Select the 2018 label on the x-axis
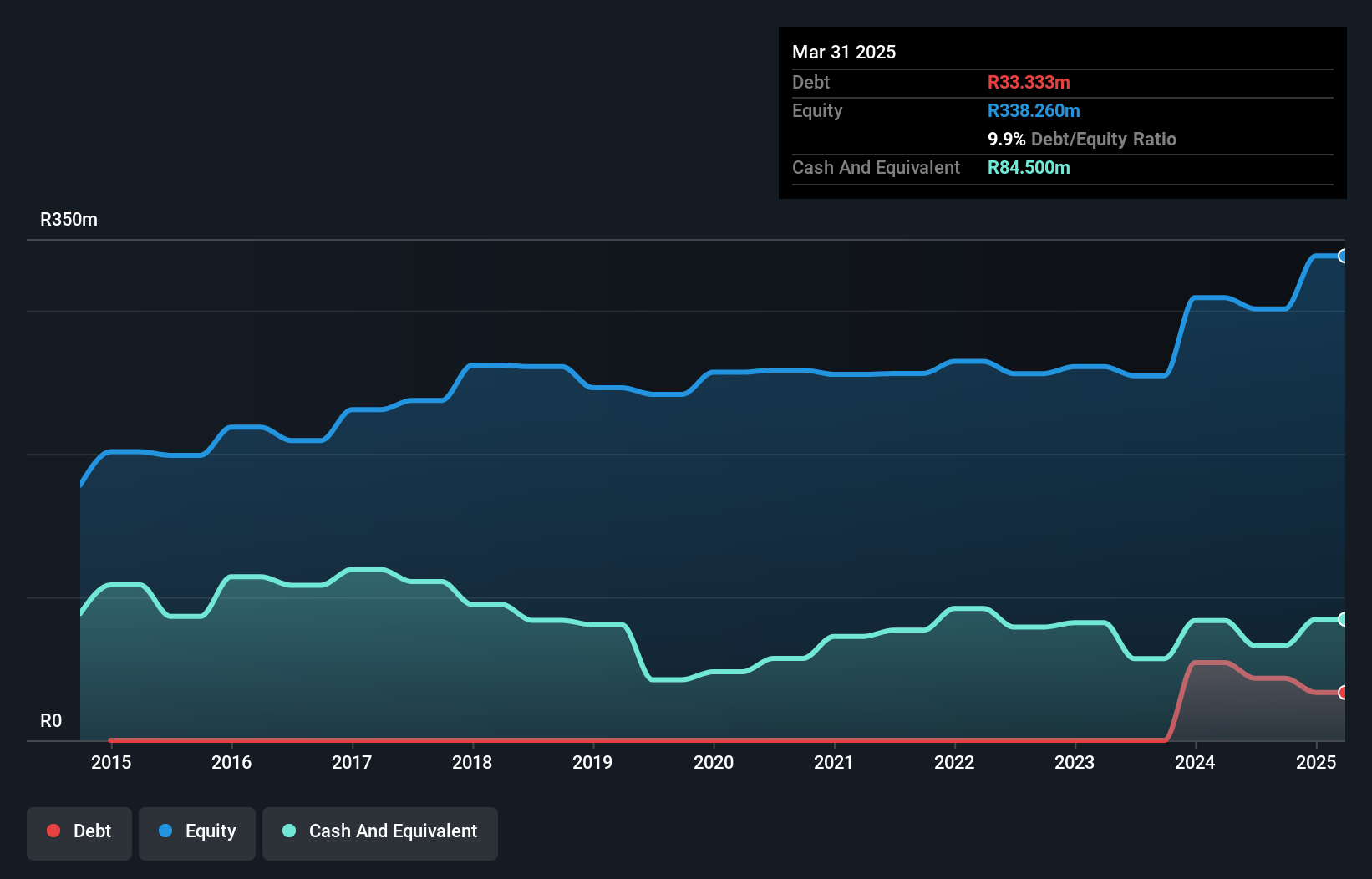This screenshot has width=1372, height=879. coord(472,762)
